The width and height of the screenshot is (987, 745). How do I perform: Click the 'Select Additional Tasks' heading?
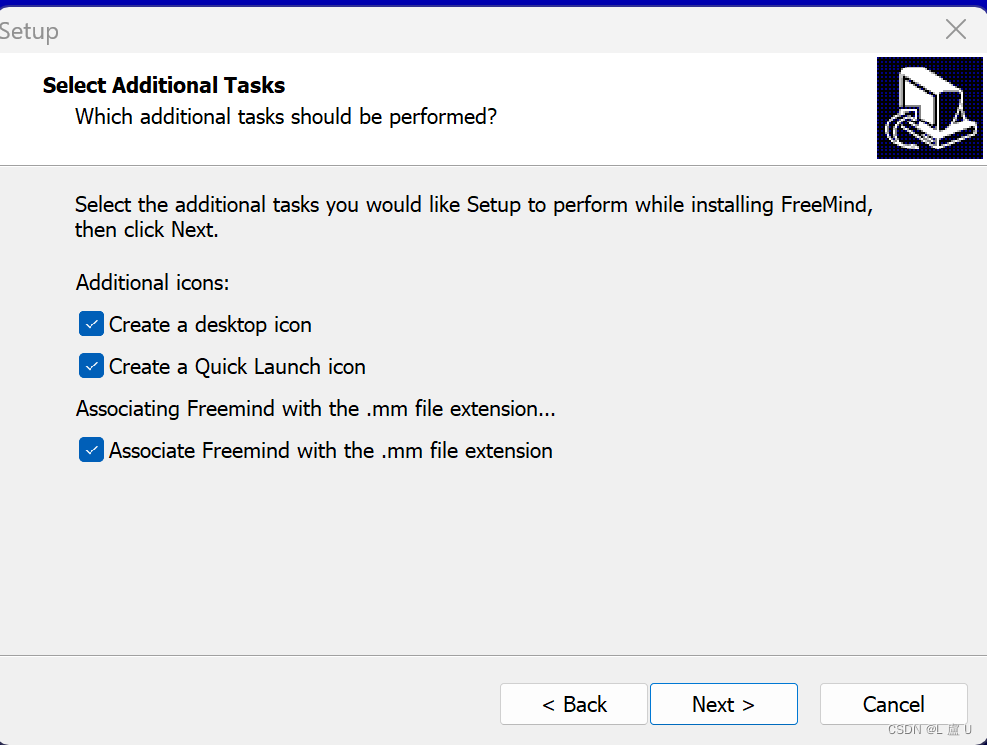164,86
